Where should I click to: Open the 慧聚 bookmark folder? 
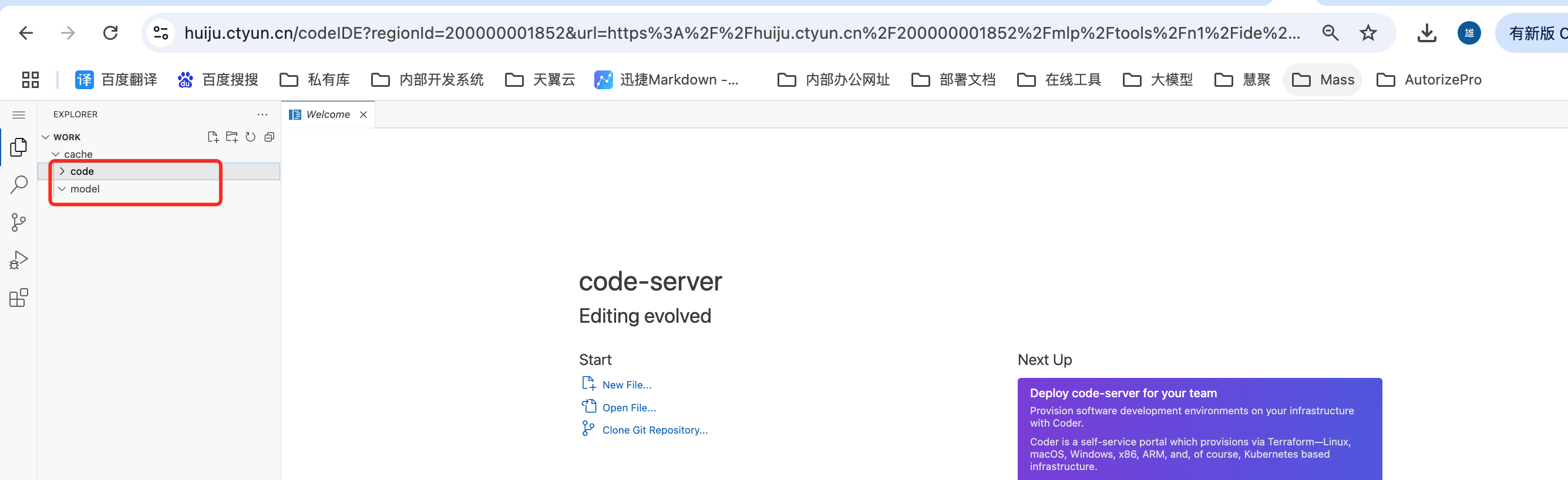click(x=1241, y=80)
